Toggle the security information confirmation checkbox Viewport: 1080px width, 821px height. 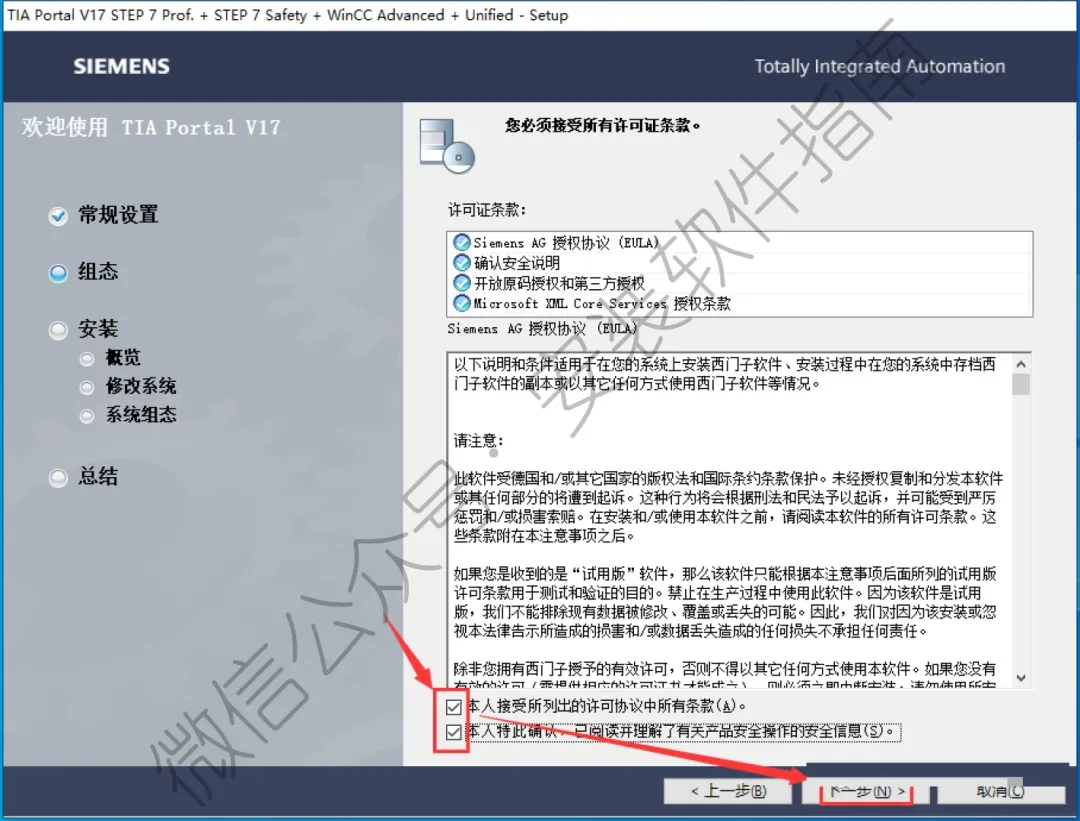pyautogui.click(x=453, y=731)
